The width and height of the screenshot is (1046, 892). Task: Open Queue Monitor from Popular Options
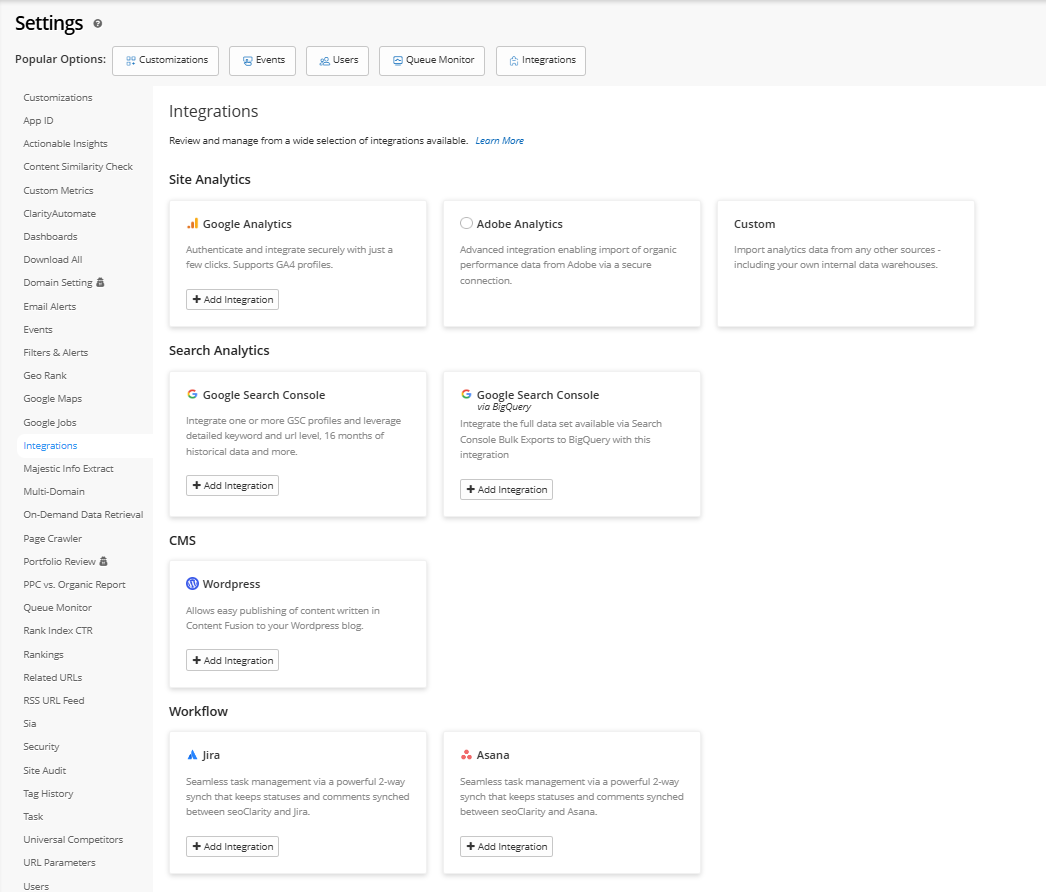pos(432,60)
